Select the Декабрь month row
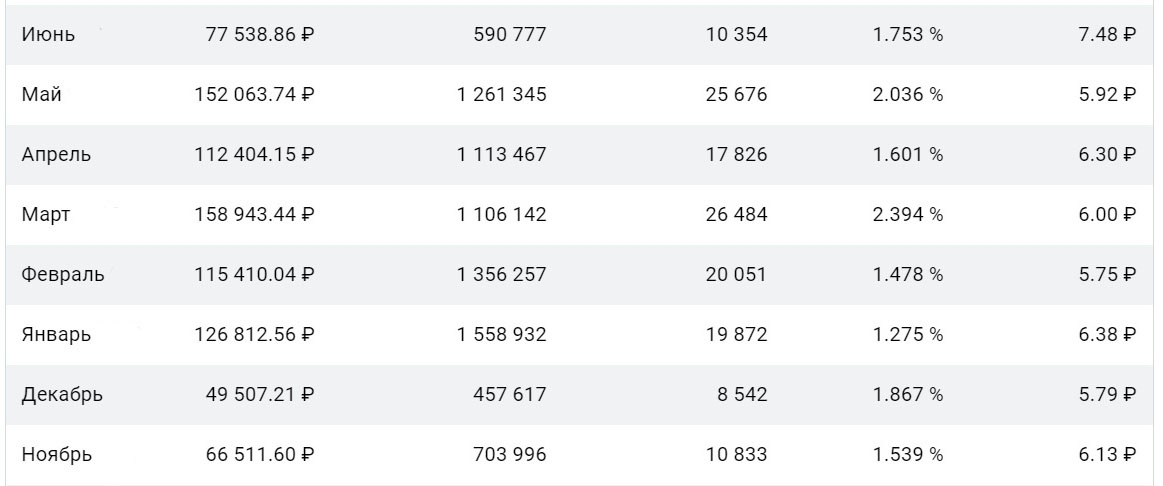Image resolution: width=1163 pixels, height=486 pixels. [579, 395]
